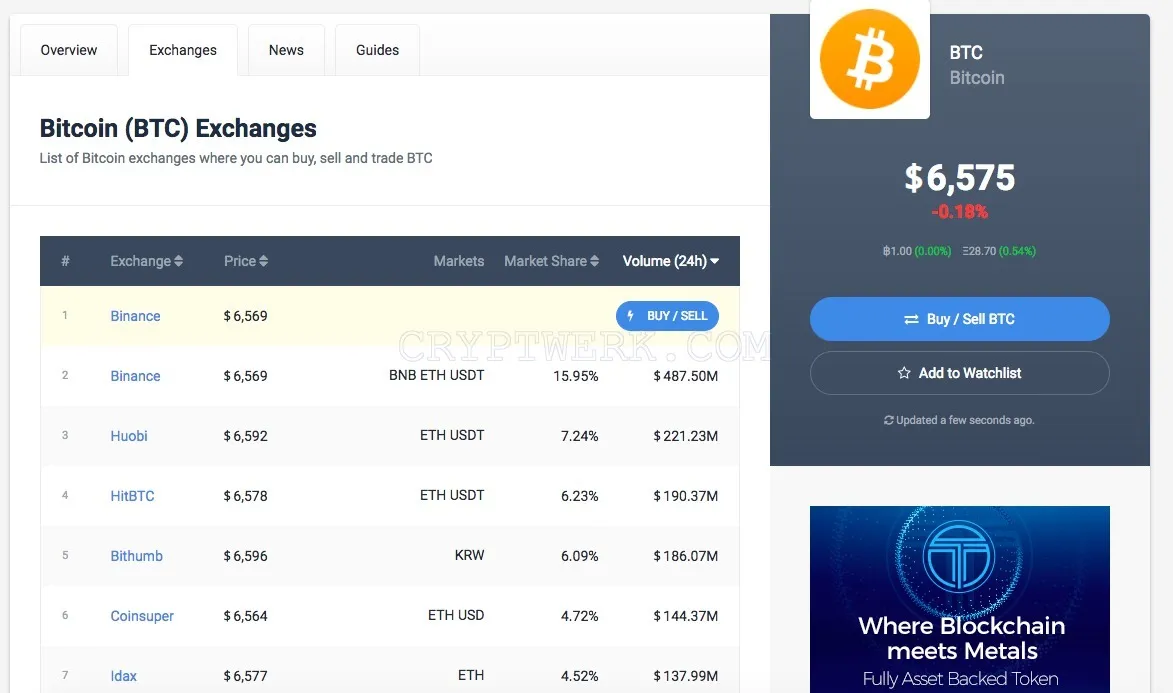Viewport: 1173px width, 693px height.
Task: Click the Price column sort arrows
Action: point(263,261)
